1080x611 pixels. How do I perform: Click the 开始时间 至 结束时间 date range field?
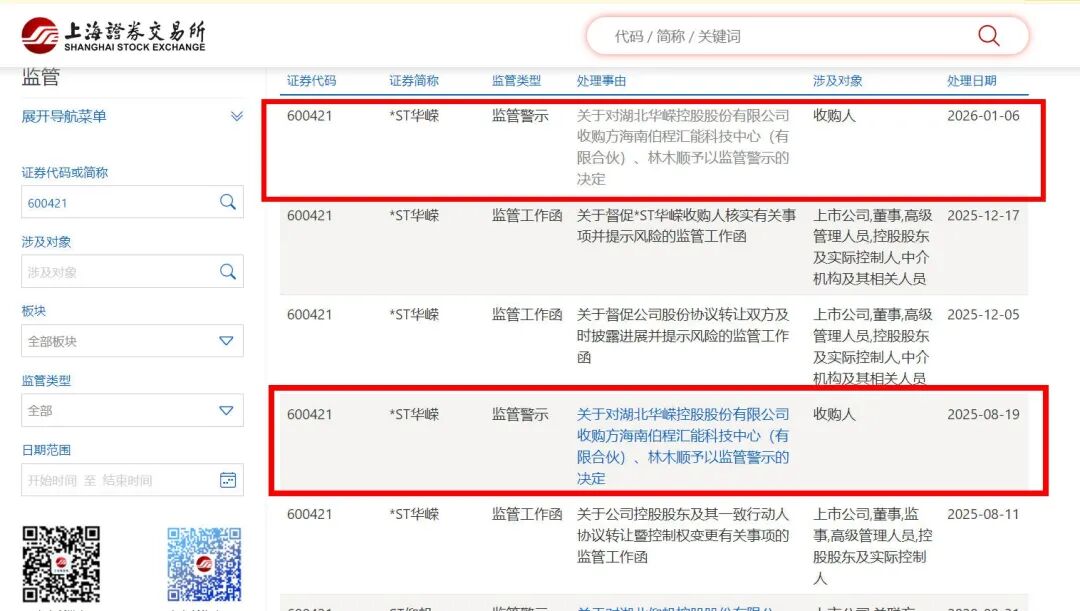point(132,480)
